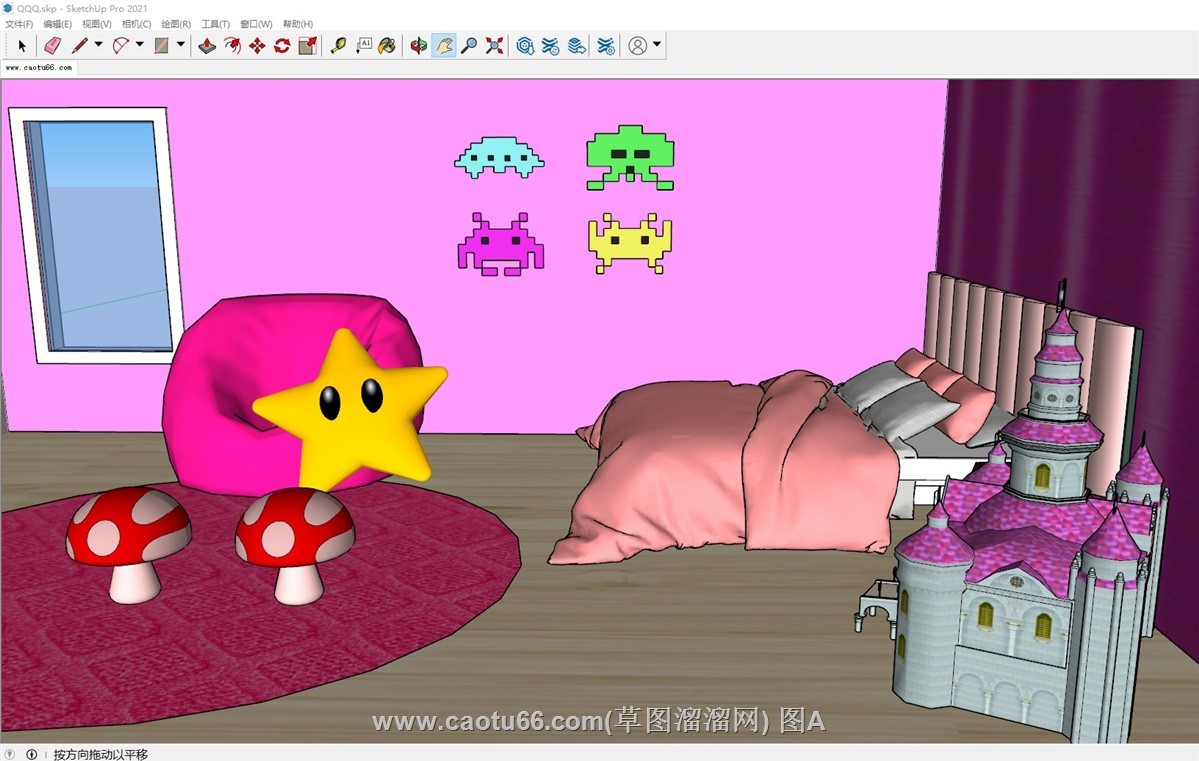Screen dimensions: 1199x761
Task: Click the user account icon
Action: tap(637, 46)
